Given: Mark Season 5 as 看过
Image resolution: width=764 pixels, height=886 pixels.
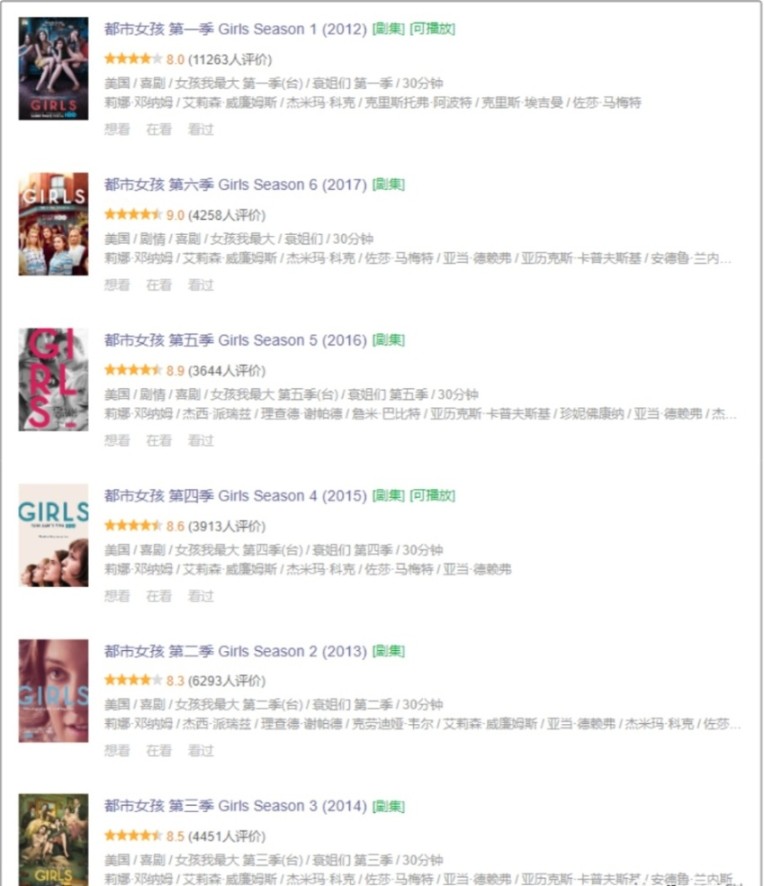Looking at the screenshot, I should tap(201, 440).
